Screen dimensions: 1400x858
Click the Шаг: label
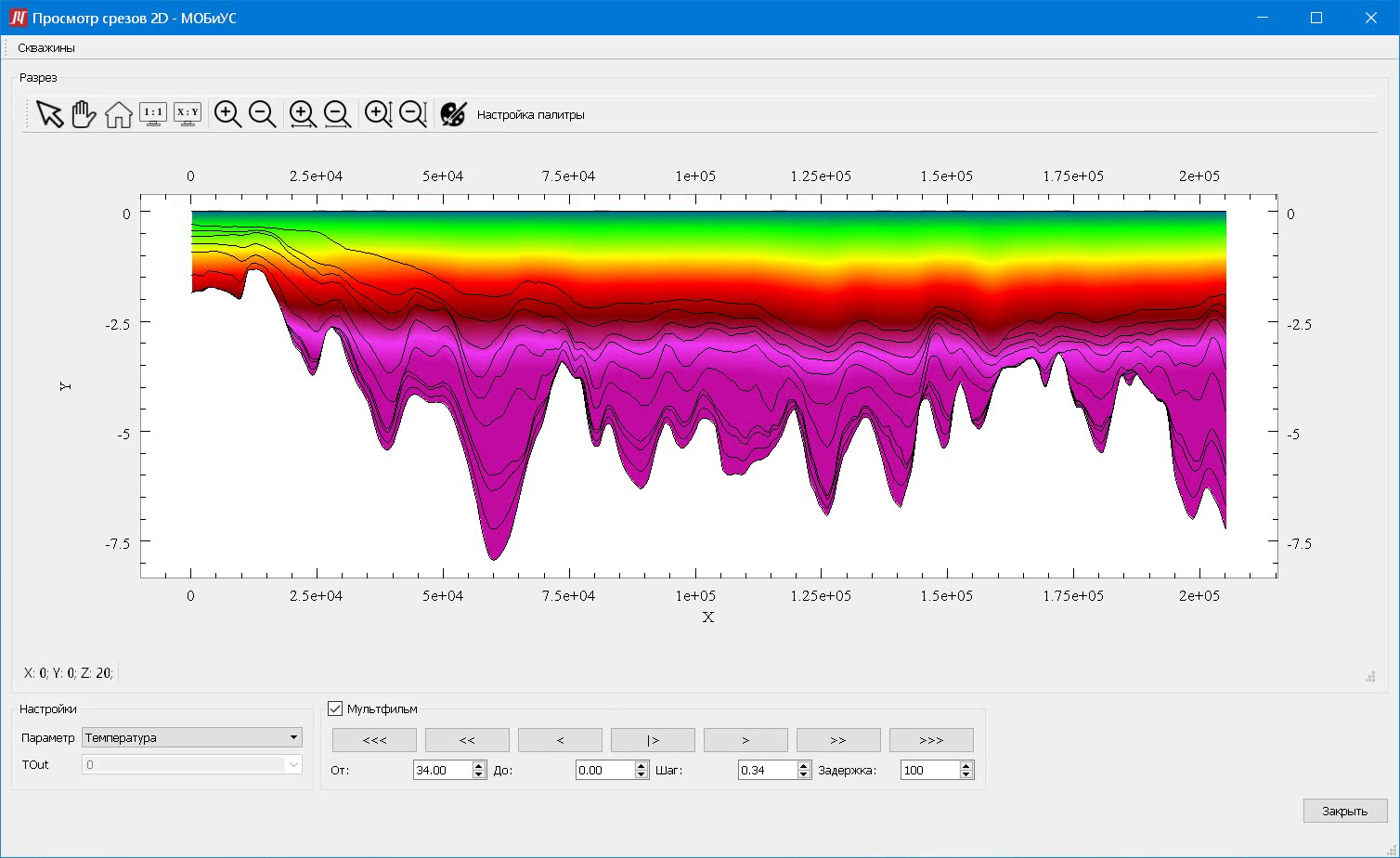pyautogui.click(x=669, y=770)
